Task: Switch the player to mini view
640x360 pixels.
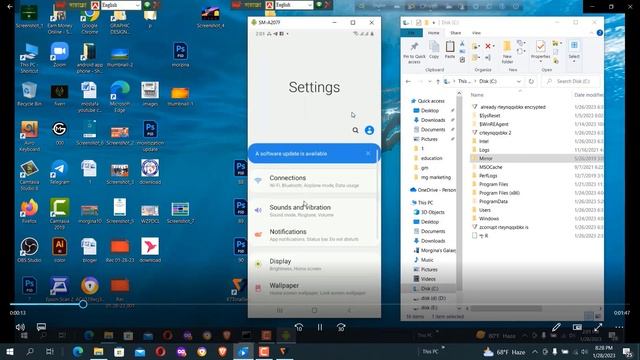Action: pyautogui.click(x=577, y=327)
